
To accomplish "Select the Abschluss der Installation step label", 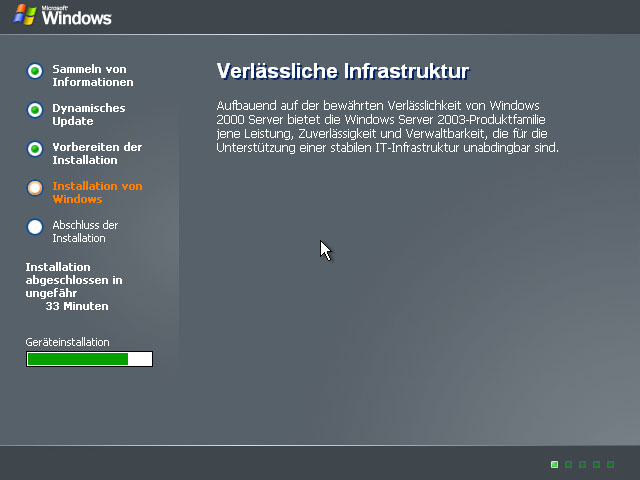I will click(85, 232).
